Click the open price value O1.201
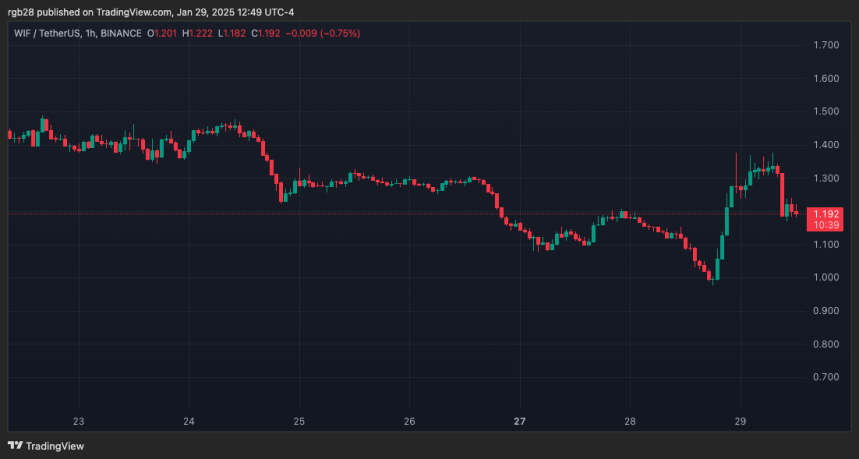Viewport: 859px width, 459px height. 164,33
